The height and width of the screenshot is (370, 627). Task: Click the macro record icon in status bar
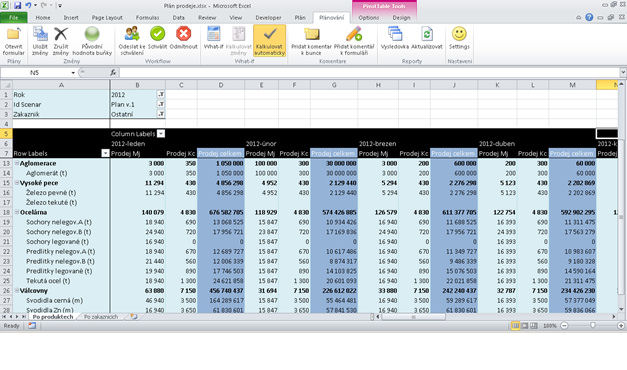[32, 326]
